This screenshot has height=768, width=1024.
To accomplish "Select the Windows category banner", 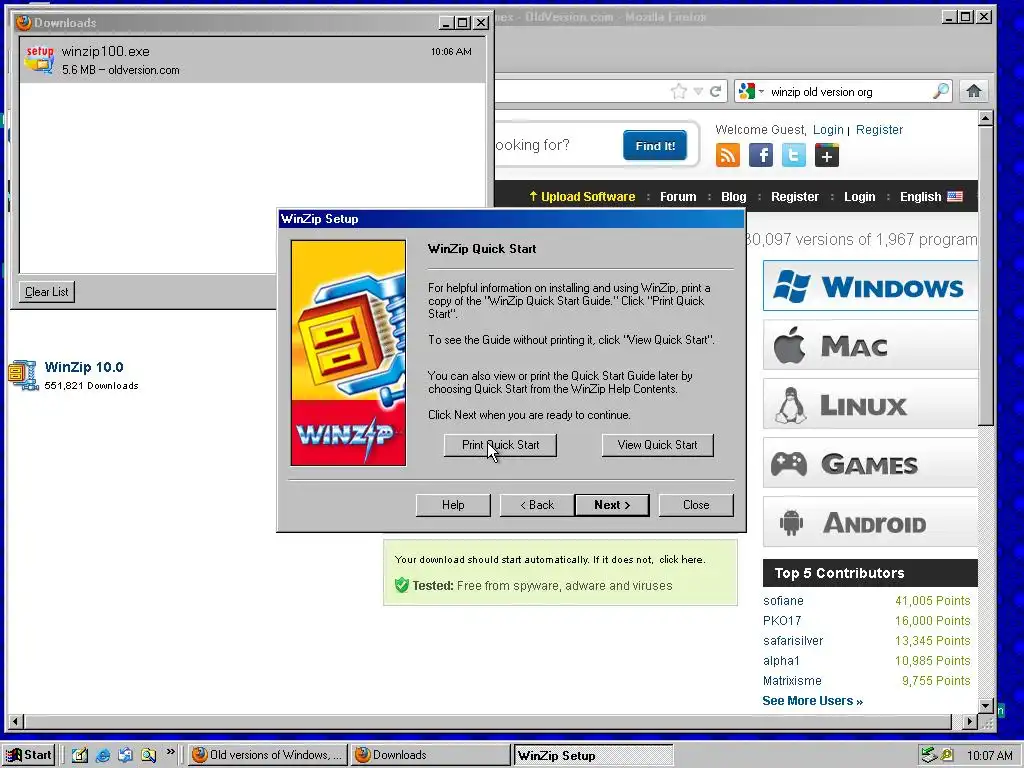I will tap(871, 286).
